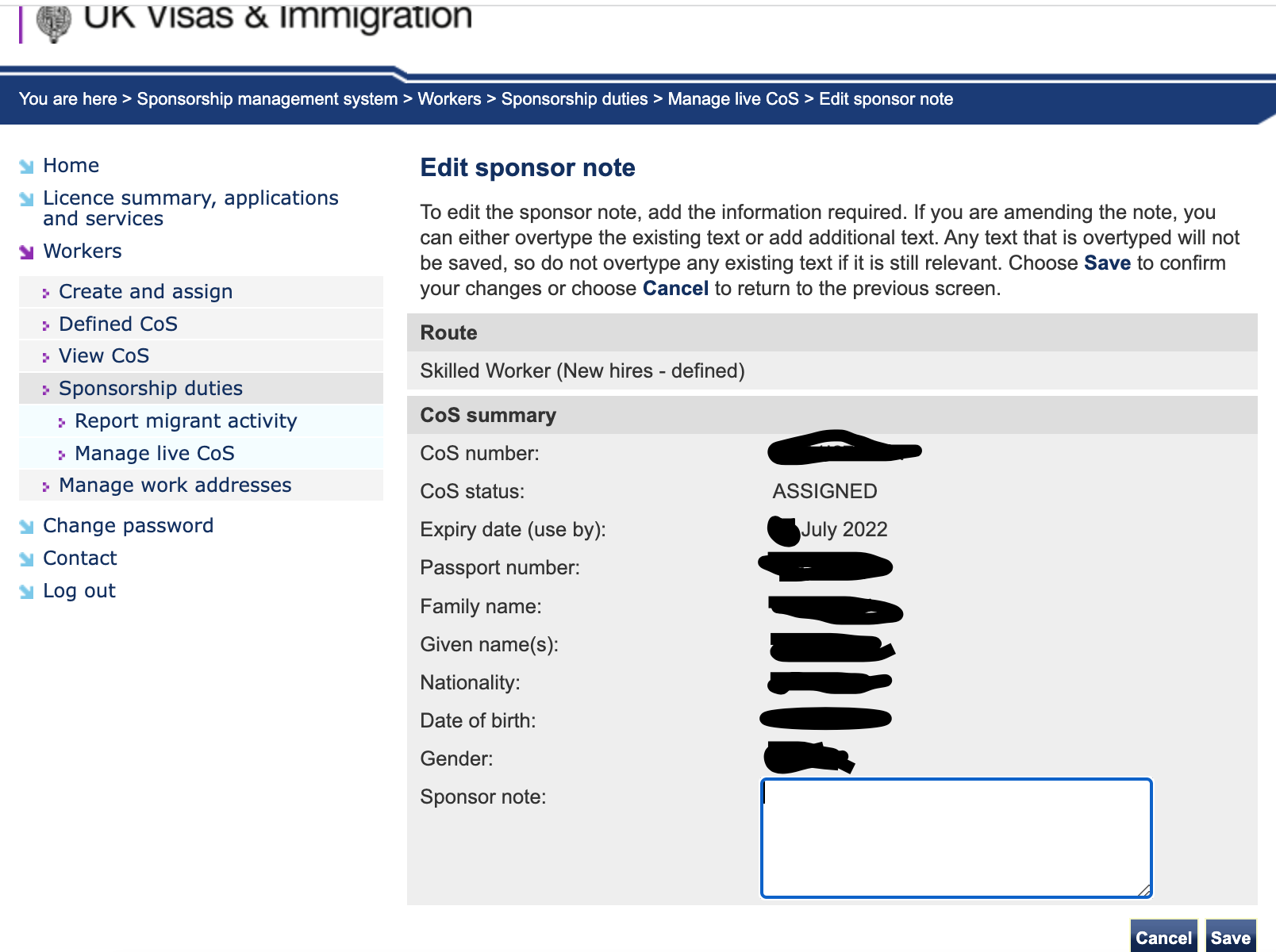Open Report migrant activity
This screenshot has height=952, width=1276.
tap(185, 421)
